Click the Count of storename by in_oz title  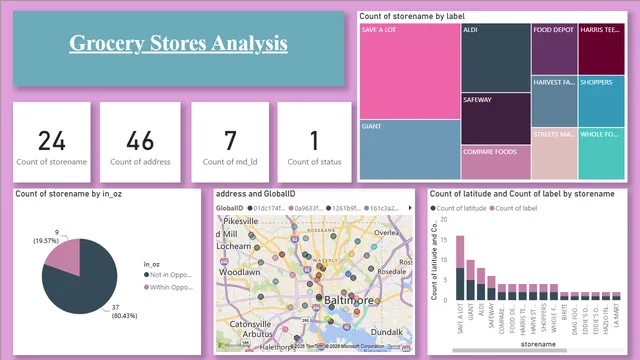69,194
